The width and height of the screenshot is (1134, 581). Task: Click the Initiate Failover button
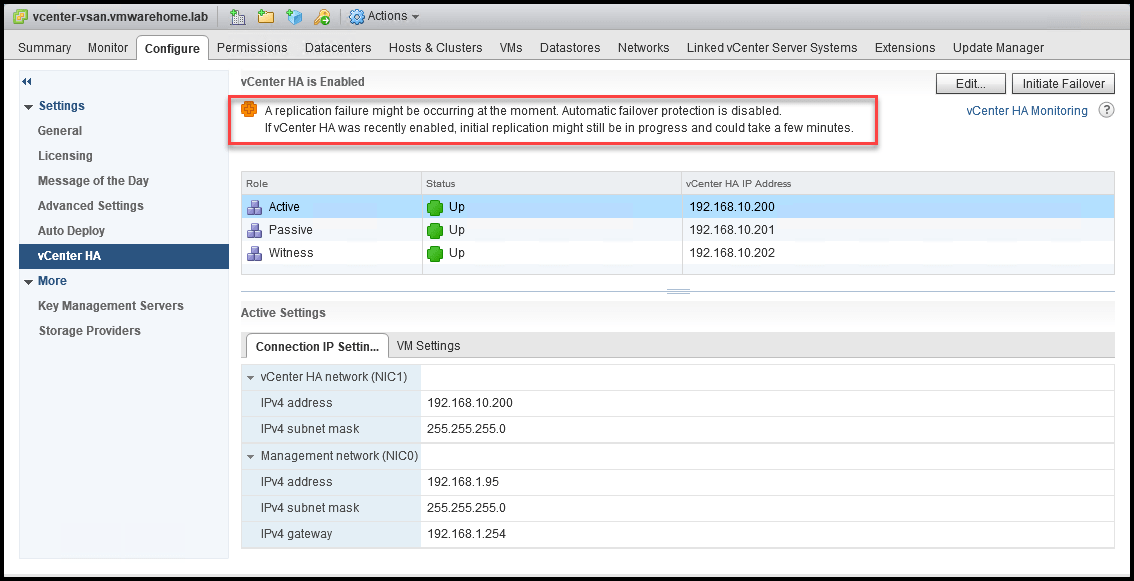(x=1063, y=83)
